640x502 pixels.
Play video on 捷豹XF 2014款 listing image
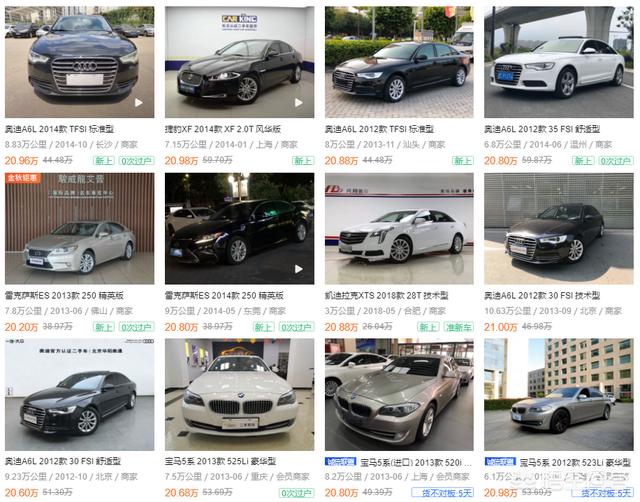pos(299,102)
